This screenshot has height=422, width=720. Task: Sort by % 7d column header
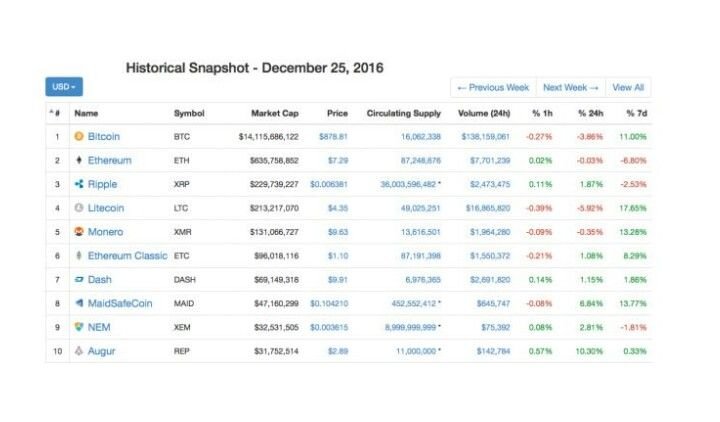(x=637, y=113)
